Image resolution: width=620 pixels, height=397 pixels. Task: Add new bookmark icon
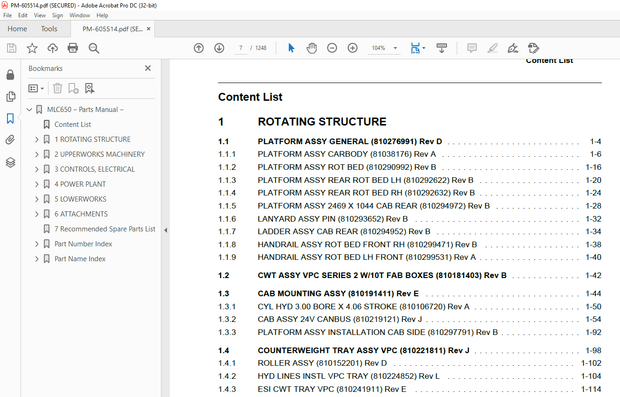(x=73, y=88)
